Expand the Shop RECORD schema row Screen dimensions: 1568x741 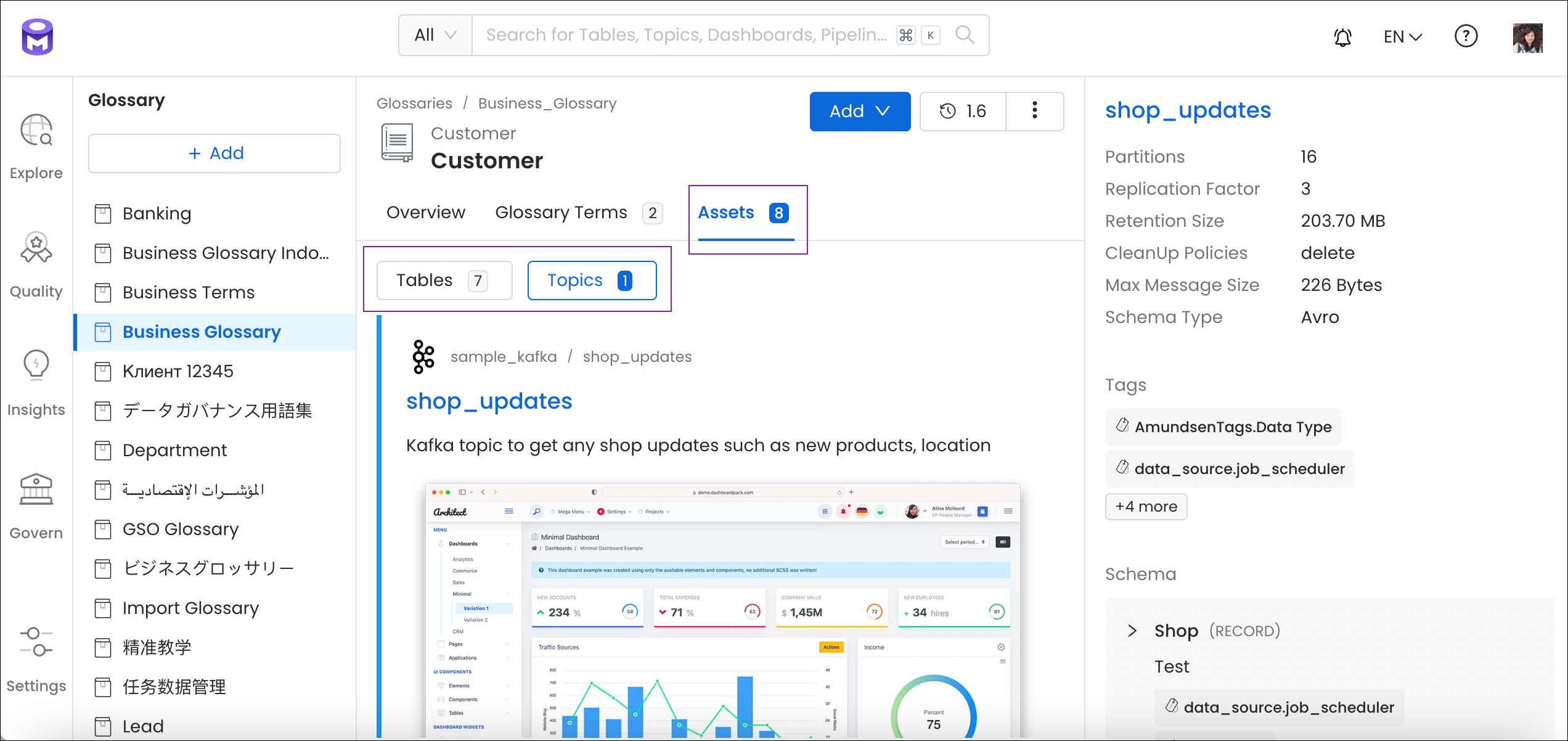1132,631
